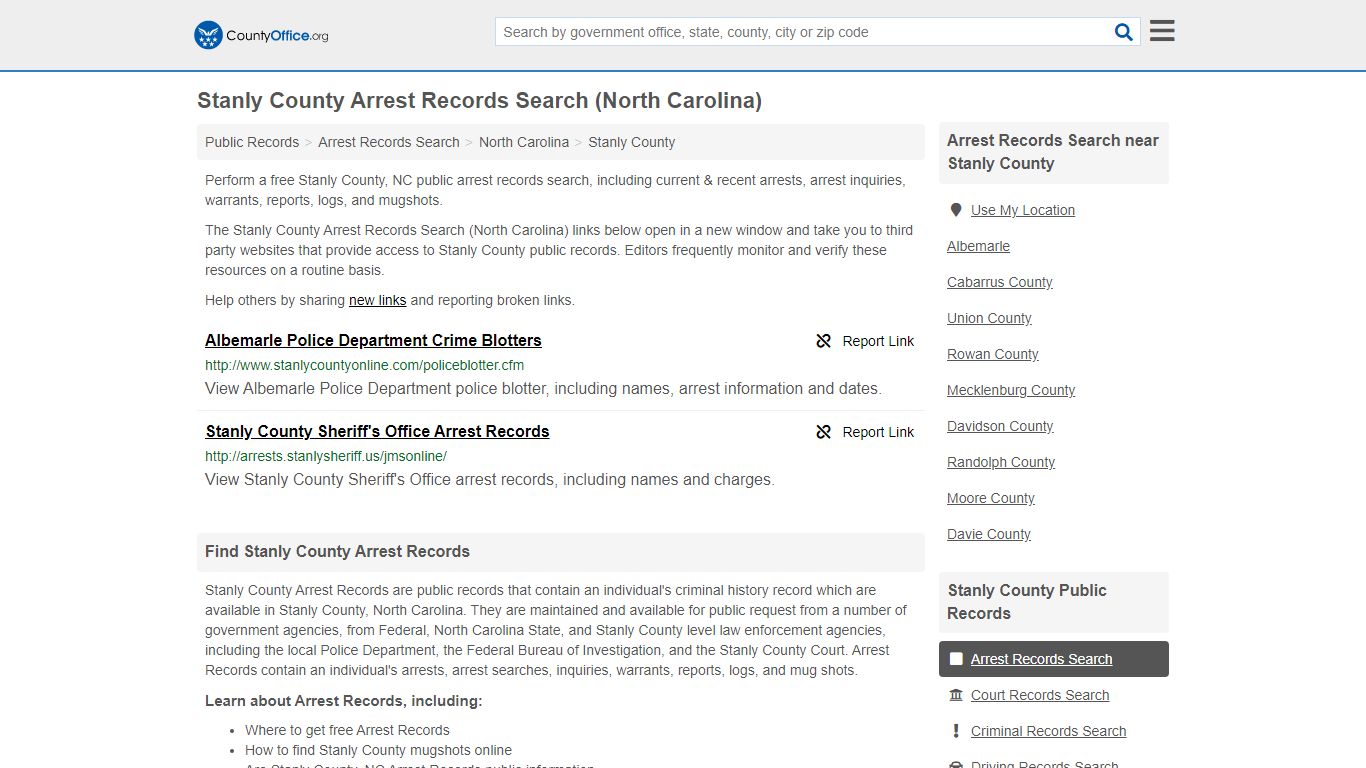This screenshot has height=768, width=1366.
Task: Select Stanly County breadcrumb
Action: [631, 142]
